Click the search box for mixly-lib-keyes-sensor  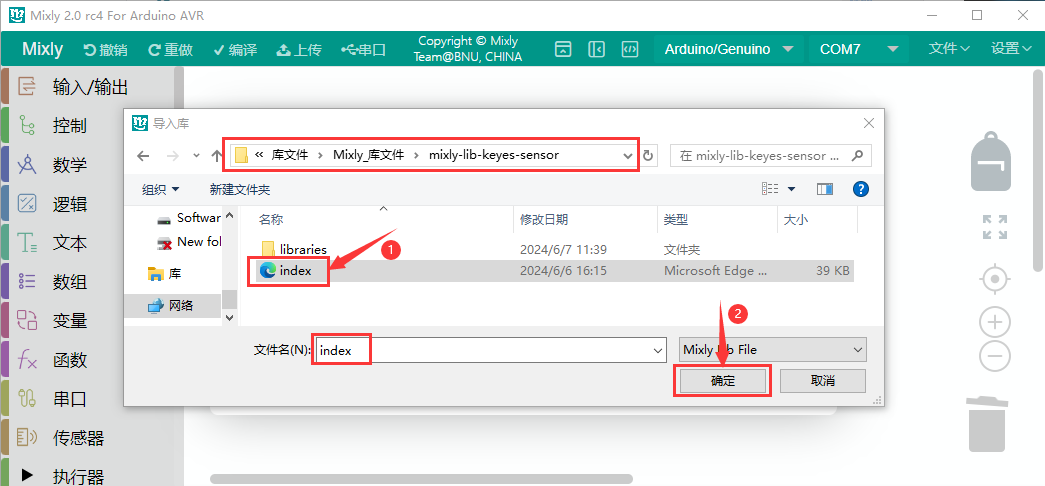[770, 156]
